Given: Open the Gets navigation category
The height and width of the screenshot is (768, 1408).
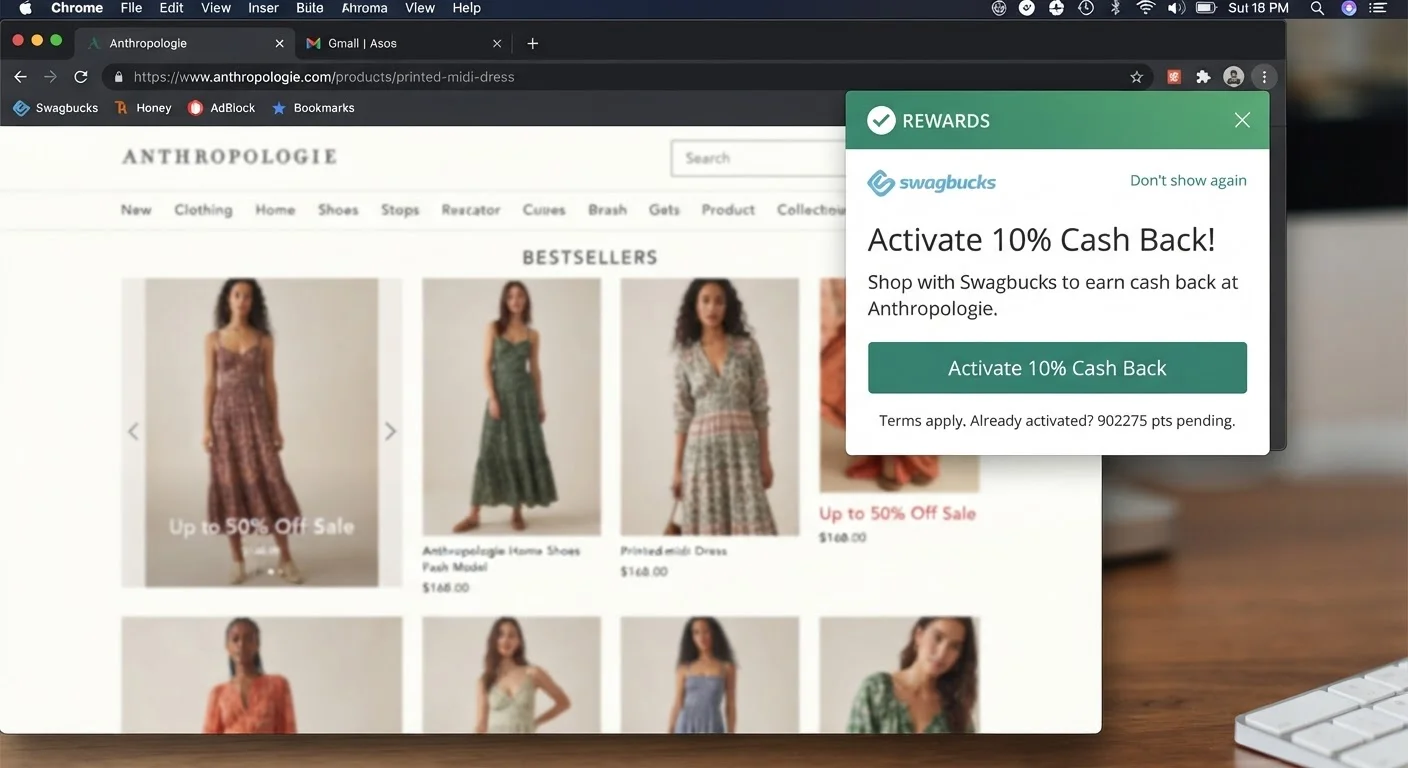Looking at the screenshot, I should click(x=664, y=210).
